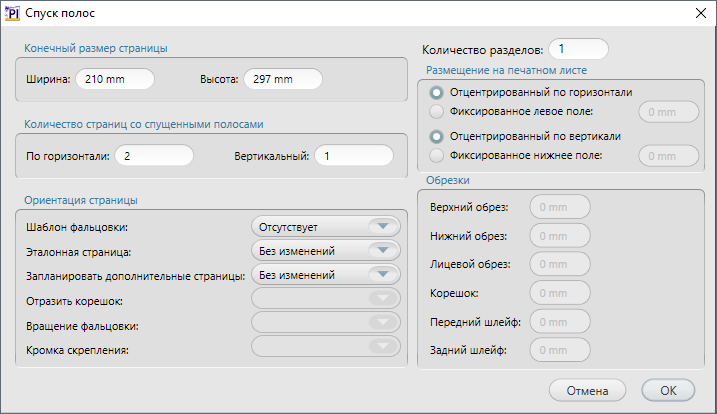Image resolution: width=717 pixels, height=414 pixels.
Task: Edit the По горизонтали pages field
Action: [x=154, y=156]
